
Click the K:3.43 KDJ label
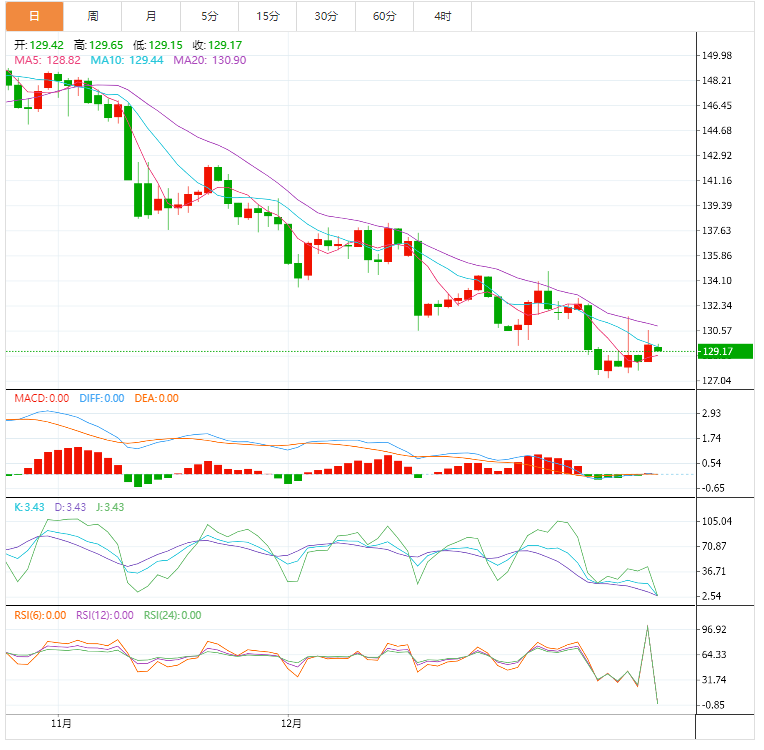pos(29,507)
